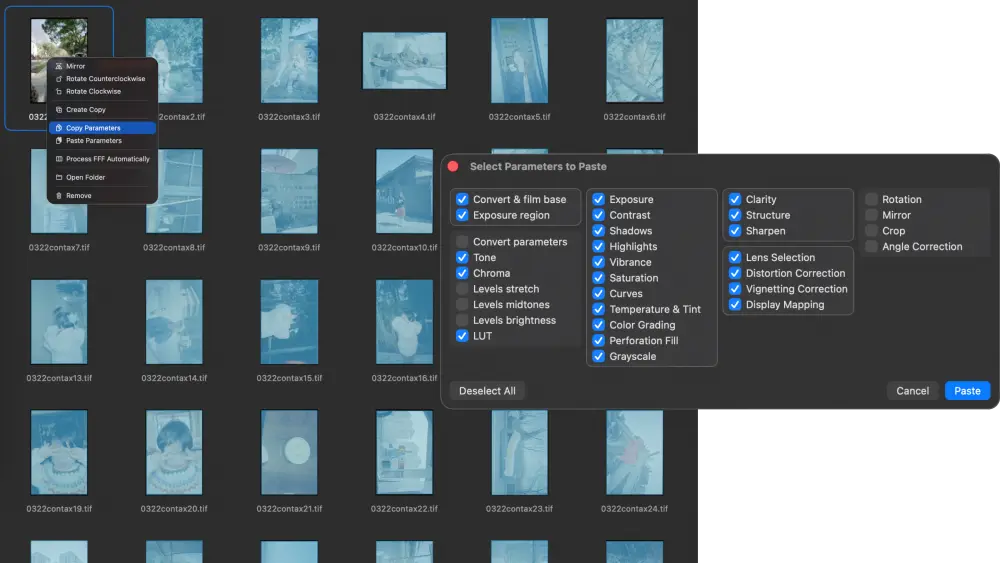Click the Rotate Counterclockwise icon
The height and width of the screenshot is (563, 1000).
pos(59,79)
